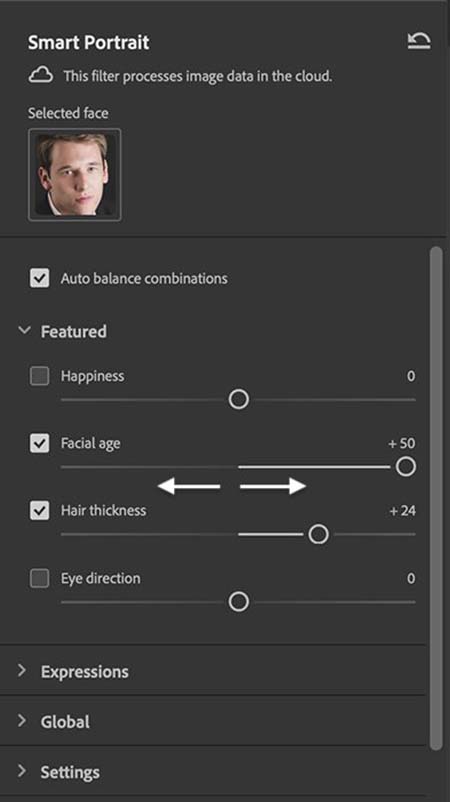The width and height of the screenshot is (450, 802).
Task: Click the Happiness value field showing 0
Action: pyautogui.click(x=411, y=376)
